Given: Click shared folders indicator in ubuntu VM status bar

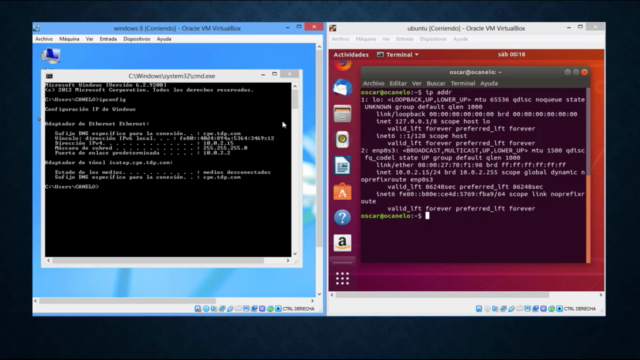Looking at the screenshot, I should [x=519, y=309].
